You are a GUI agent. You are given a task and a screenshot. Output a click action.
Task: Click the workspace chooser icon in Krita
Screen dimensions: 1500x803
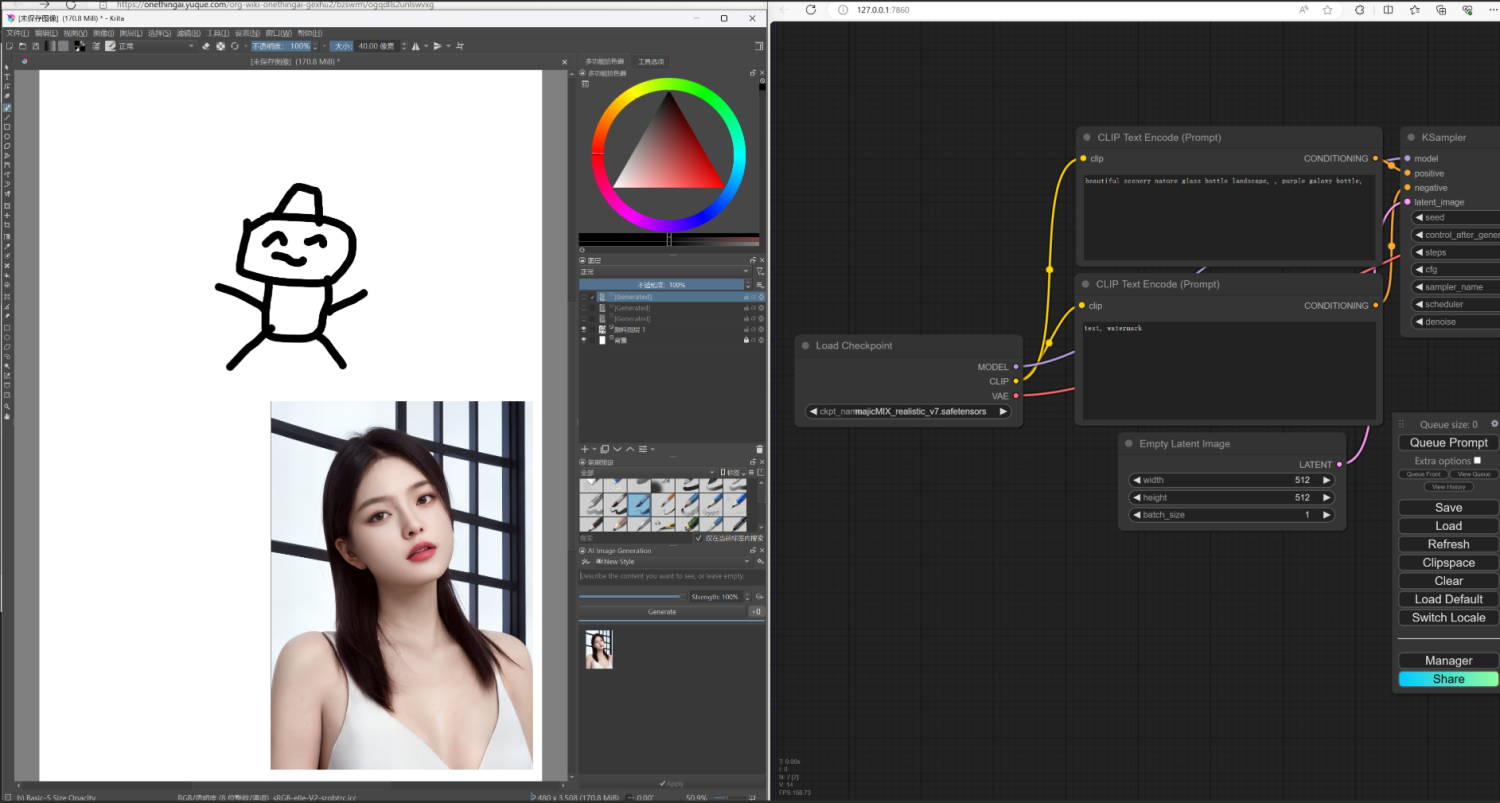tap(761, 46)
